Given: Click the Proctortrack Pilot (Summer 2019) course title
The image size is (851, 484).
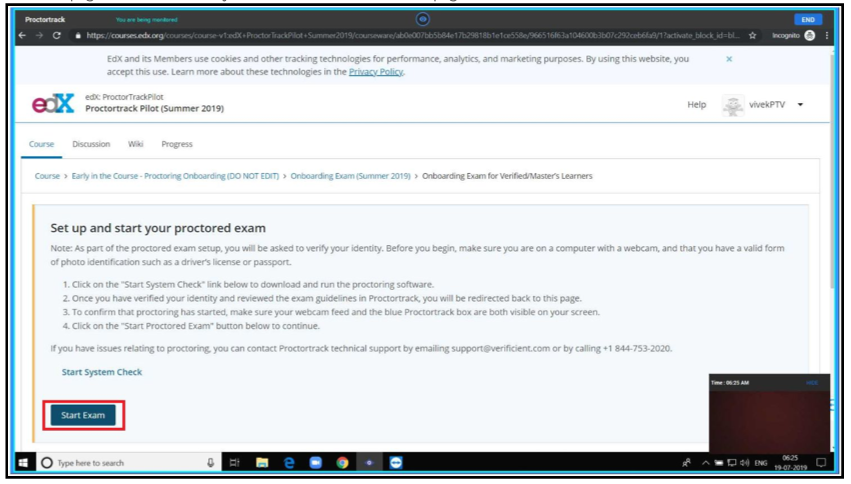Looking at the screenshot, I should click(x=154, y=109).
